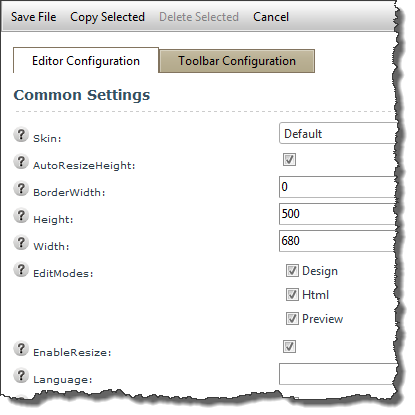Click the Height input field
The width and height of the screenshot is (415, 415).
pos(338,214)
